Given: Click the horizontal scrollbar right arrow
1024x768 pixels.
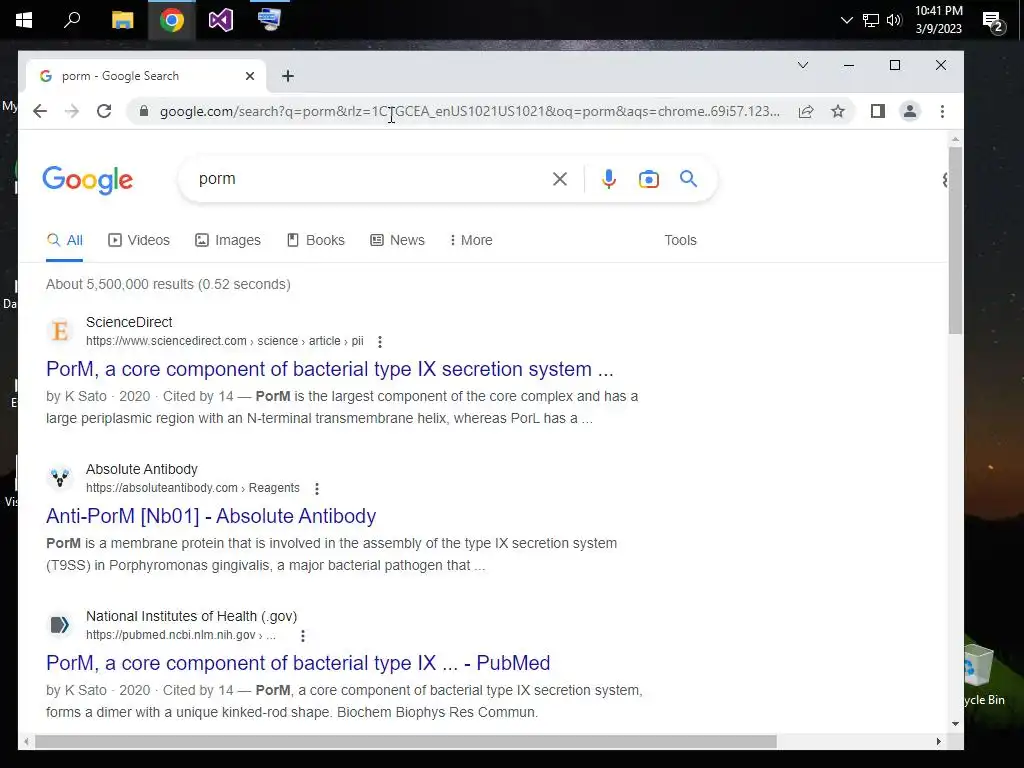Looking at the screenshot, I should click(938, 742).
